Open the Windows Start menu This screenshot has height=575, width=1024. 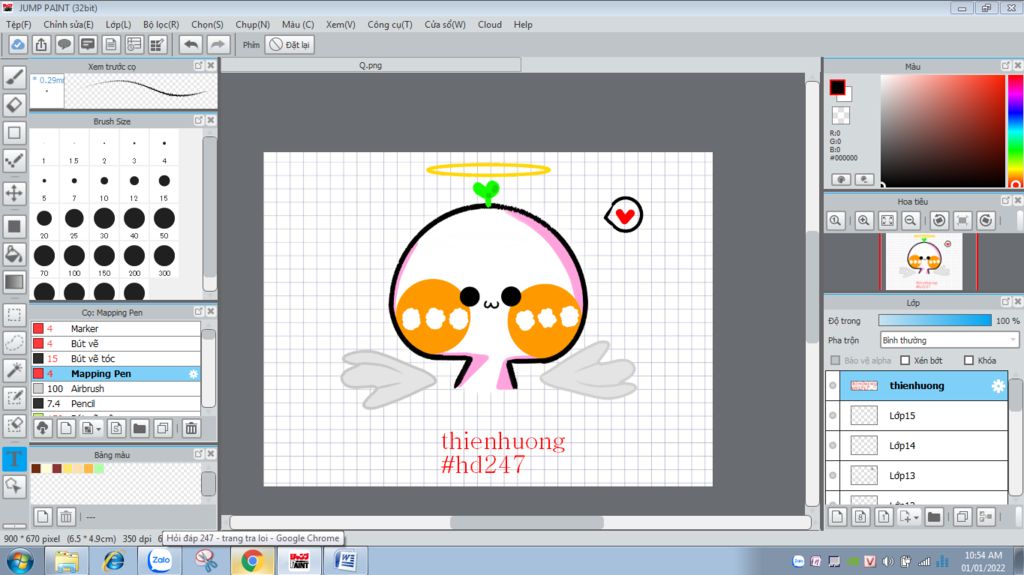pos(20,561)
